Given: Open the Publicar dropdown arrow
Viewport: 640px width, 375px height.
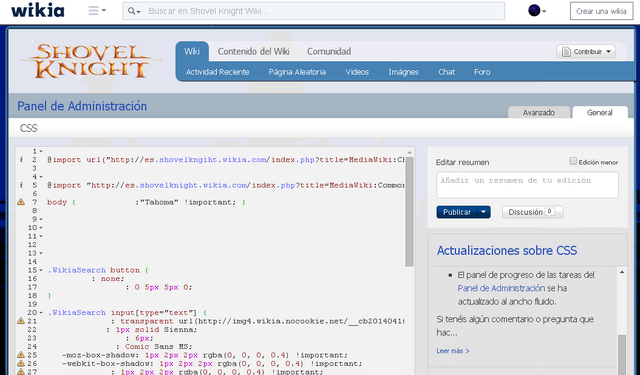Looking at the screenshot, I should tap(484, 212).
